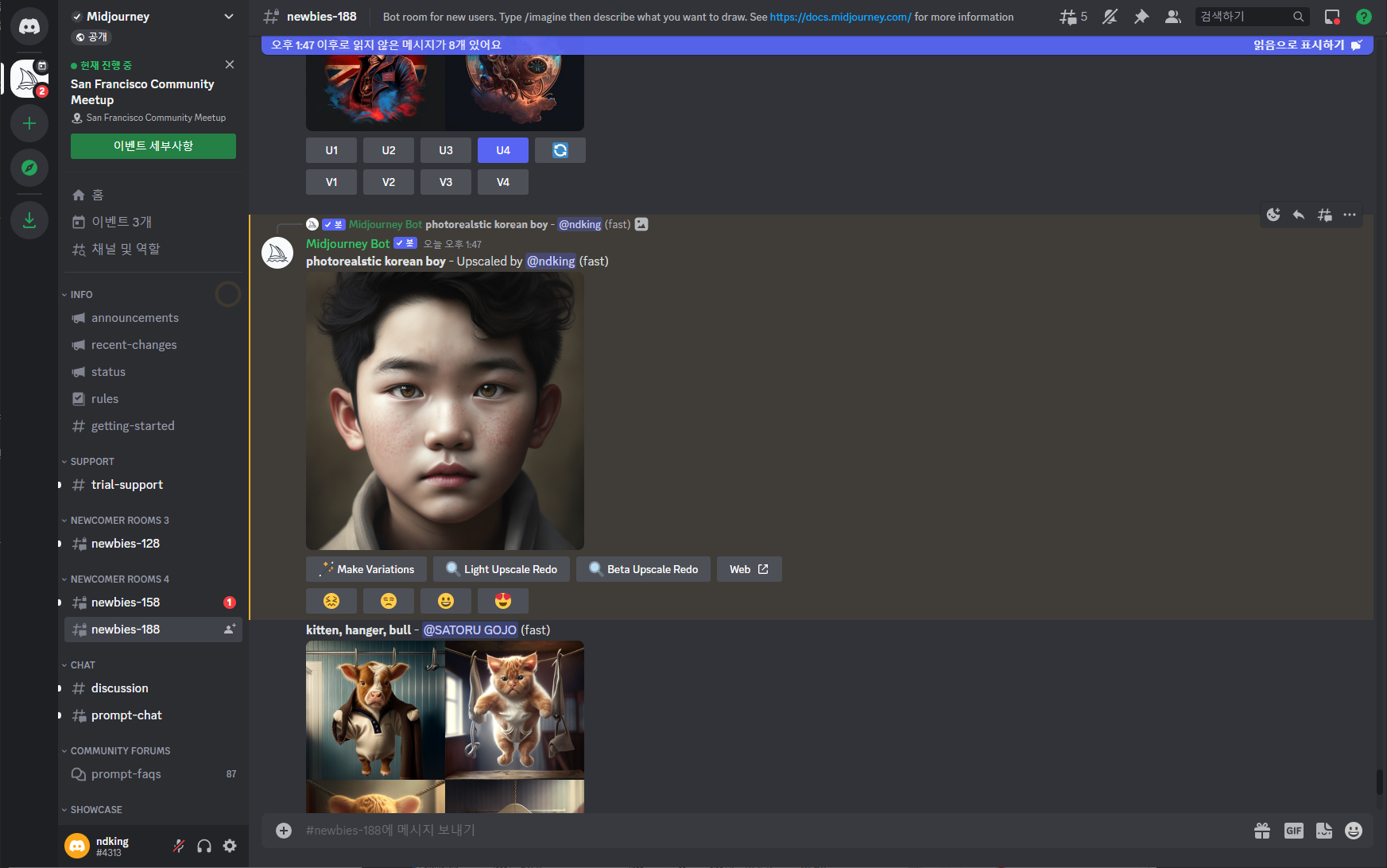
Task: Open the threads icon showing 5
Action: coord(1073,17)
